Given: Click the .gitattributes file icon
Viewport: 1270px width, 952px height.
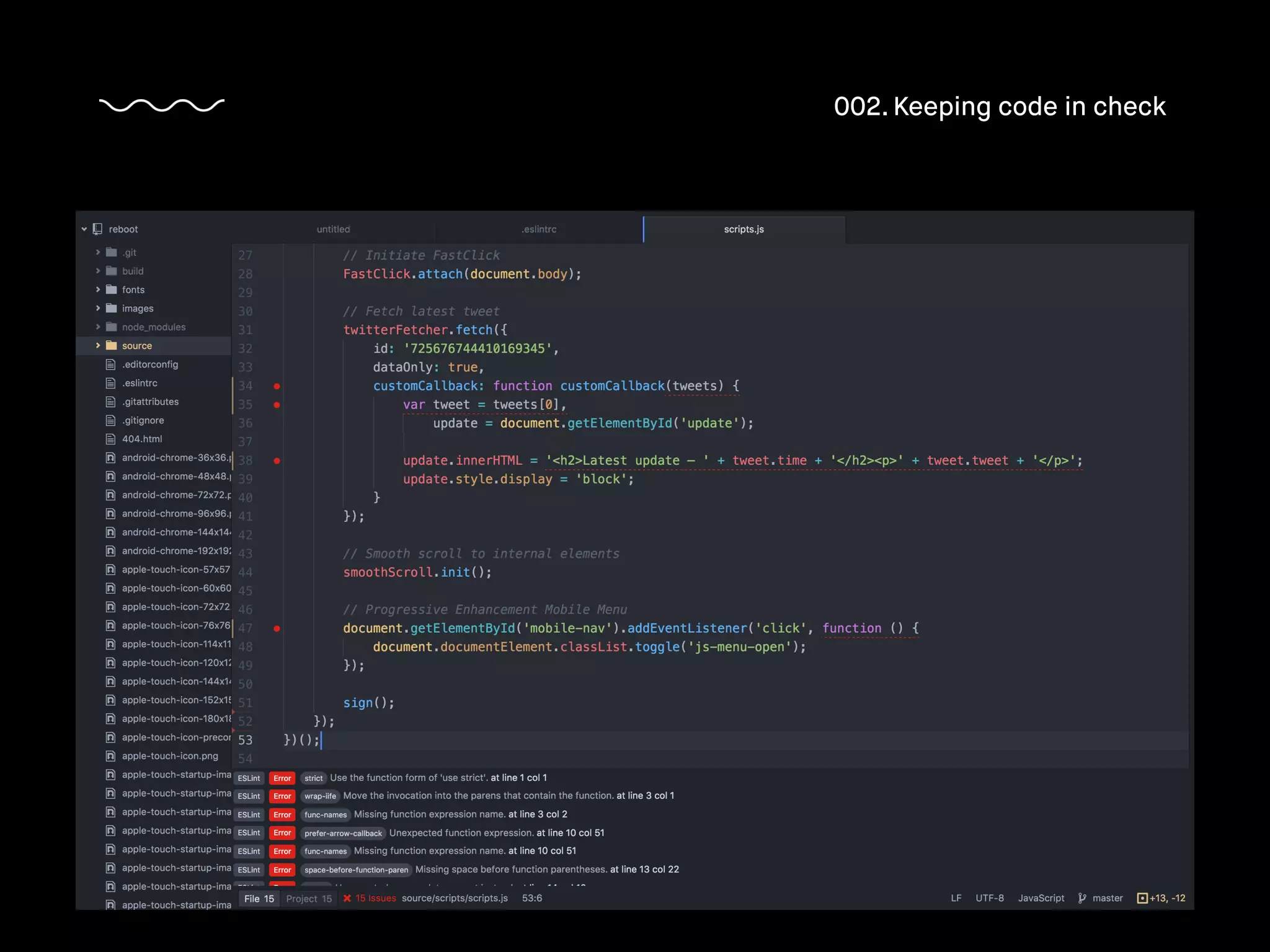Looking at the screenshot, I should tap(111, 402).
